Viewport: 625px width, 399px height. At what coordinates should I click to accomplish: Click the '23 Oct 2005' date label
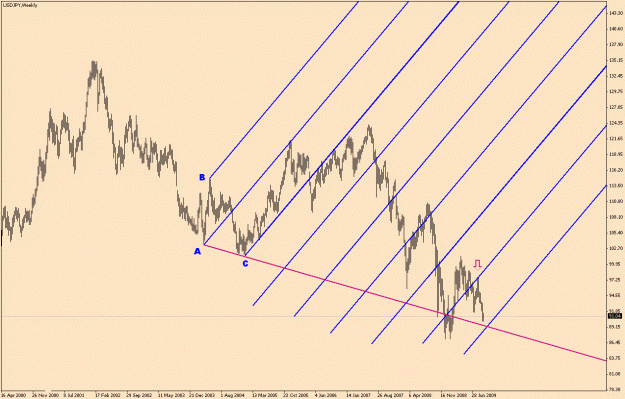tap(295, 396)
